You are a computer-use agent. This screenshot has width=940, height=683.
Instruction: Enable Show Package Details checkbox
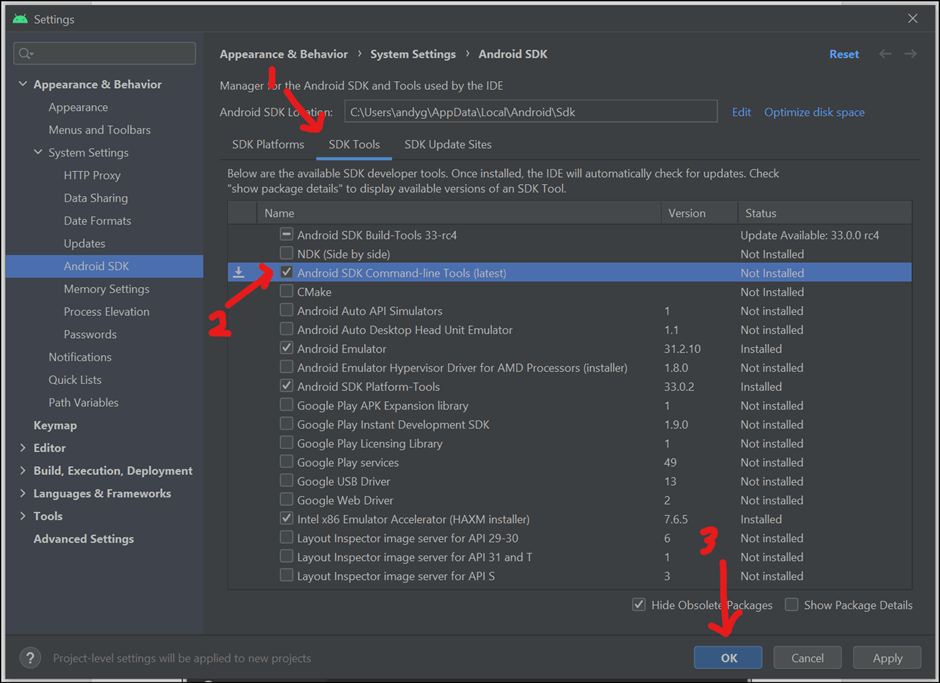(x=792, y=605)
